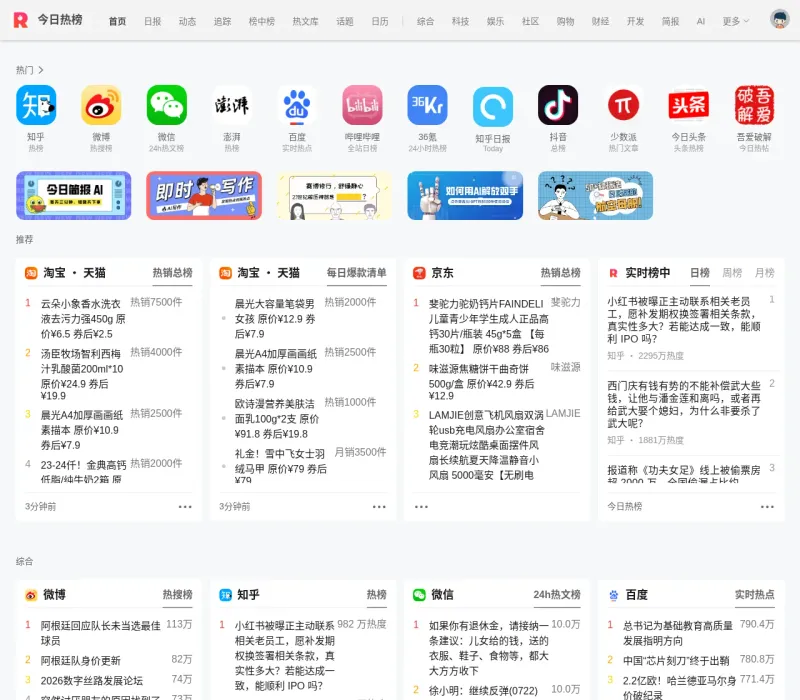Click the 微博 card eye logo
Image resolution: width=800 pixels, height=700 pixels.
[x=31, y=595]
